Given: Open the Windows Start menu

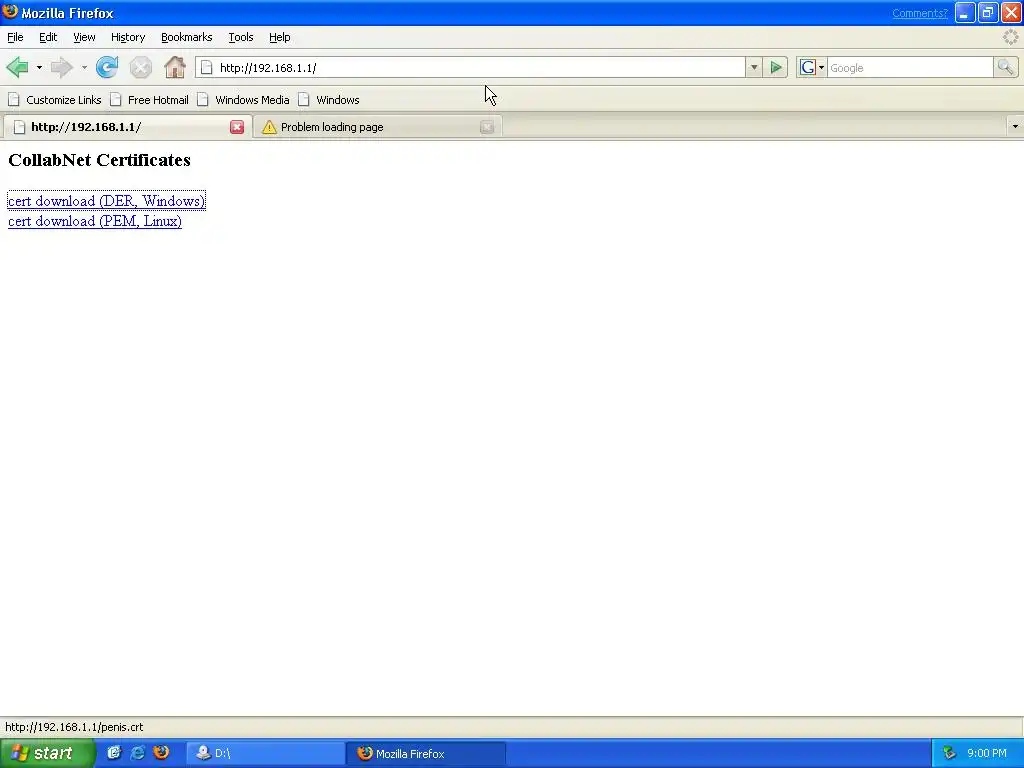Looking at the screenshot, I should [46, 753].
